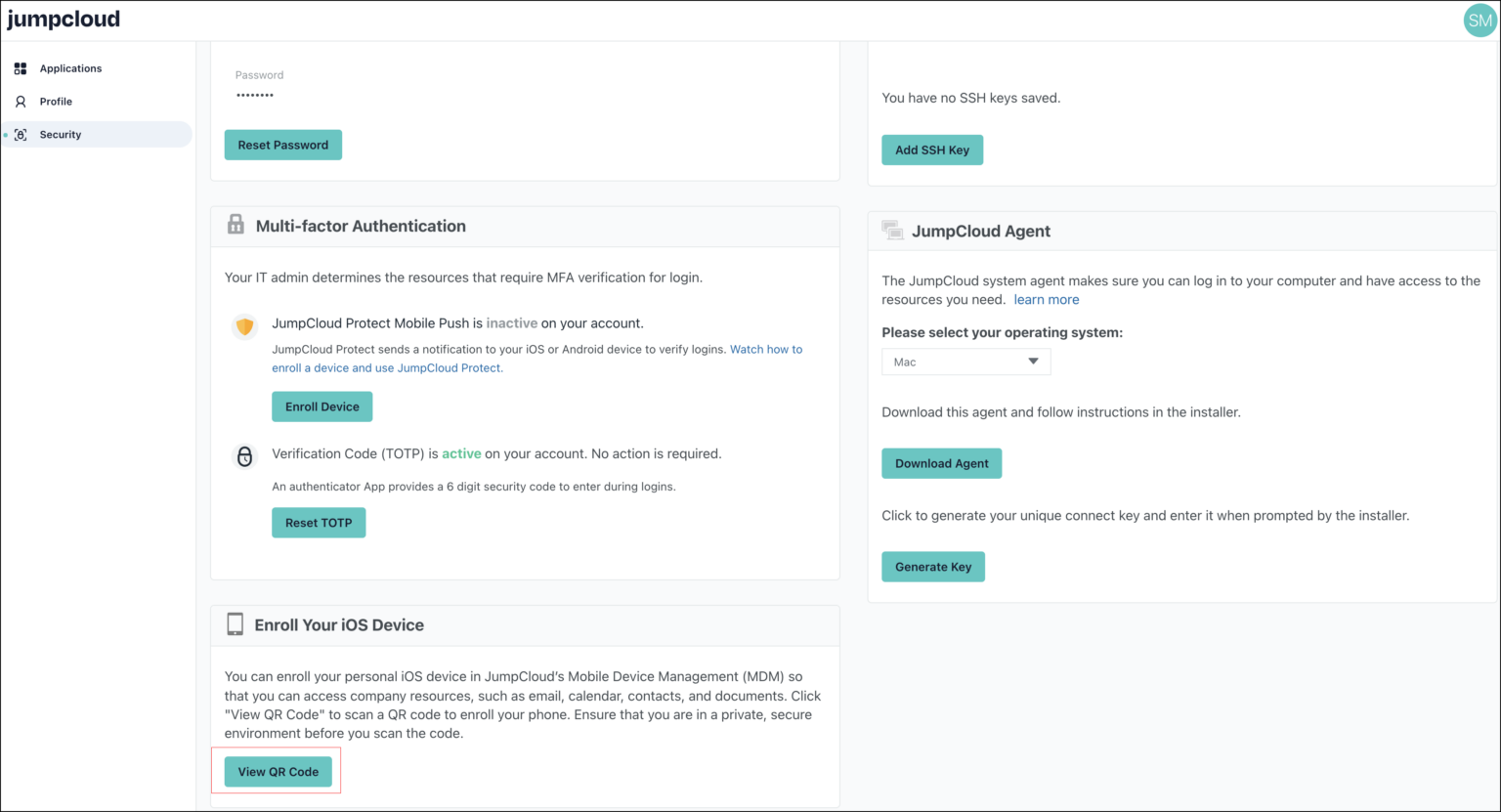Click the Profile person icon in sidebar
The width and height of the screenshot is (1501, 812).
[20, 101]
